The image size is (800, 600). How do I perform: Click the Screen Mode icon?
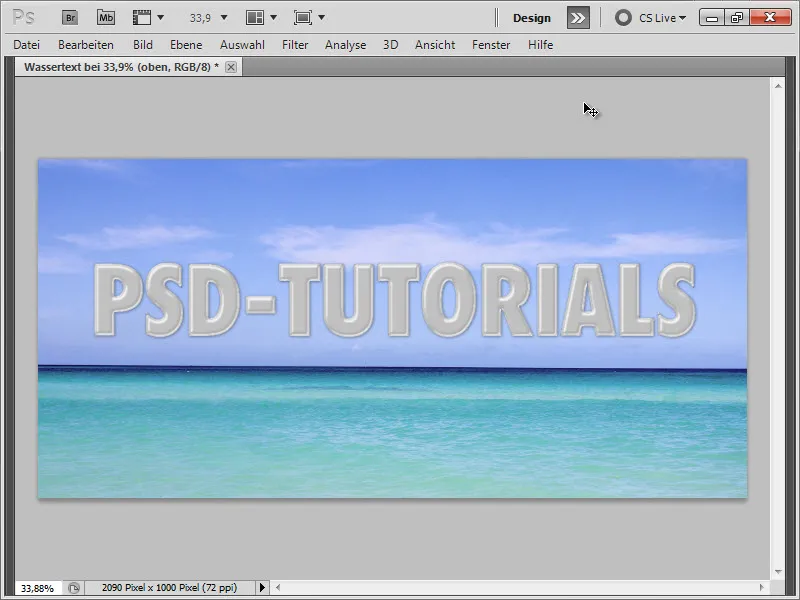point(303,18)
